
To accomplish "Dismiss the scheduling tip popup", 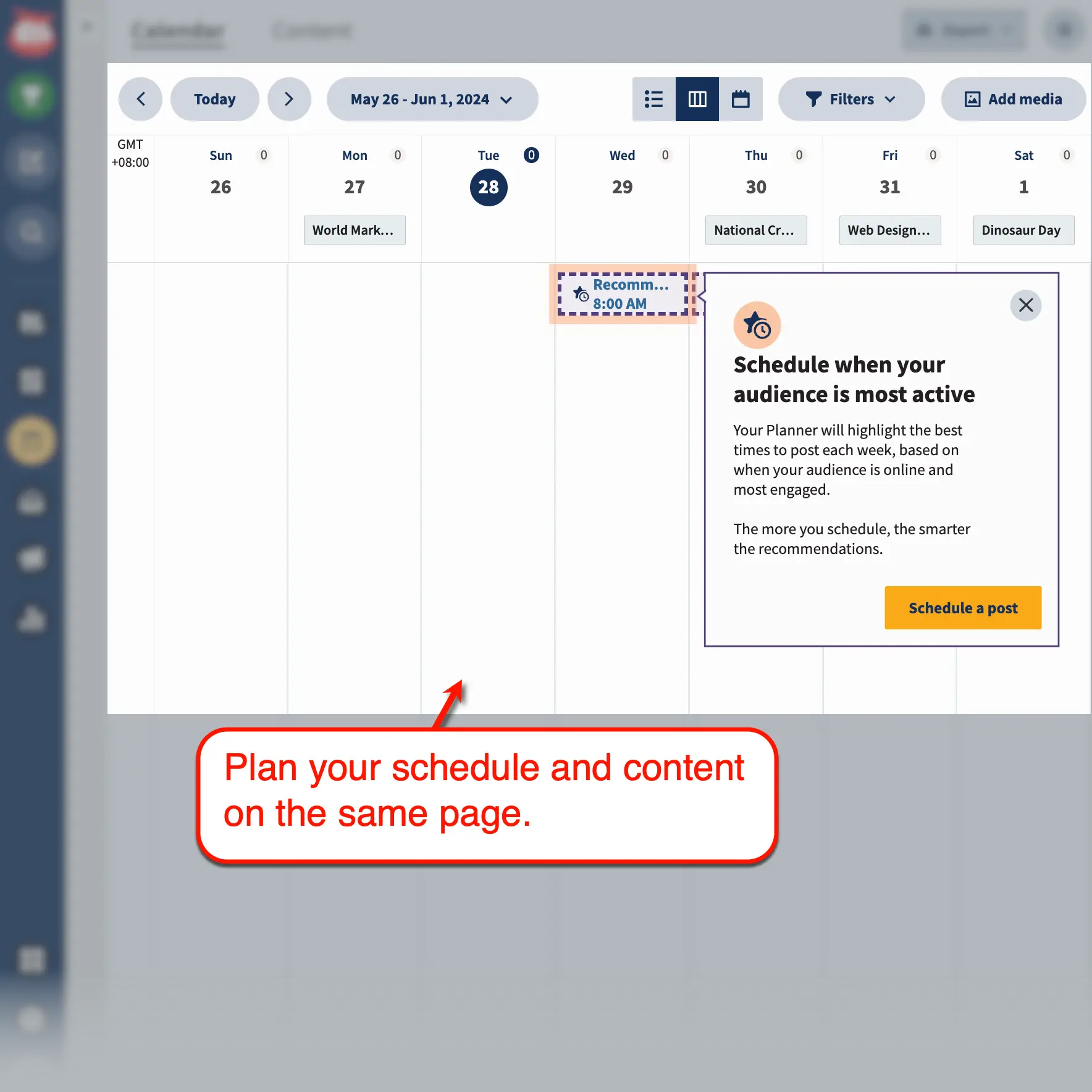I will [1025, 305].
